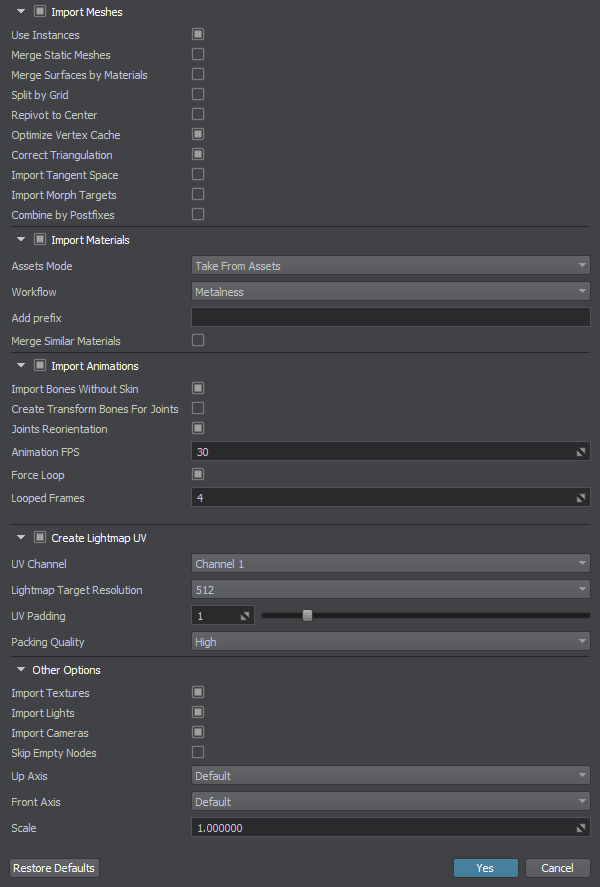Viewport: 600px width, 887px height.
Task: Open the Lightmap Target Resolution dropdown
Action: (x=391, y=589)
